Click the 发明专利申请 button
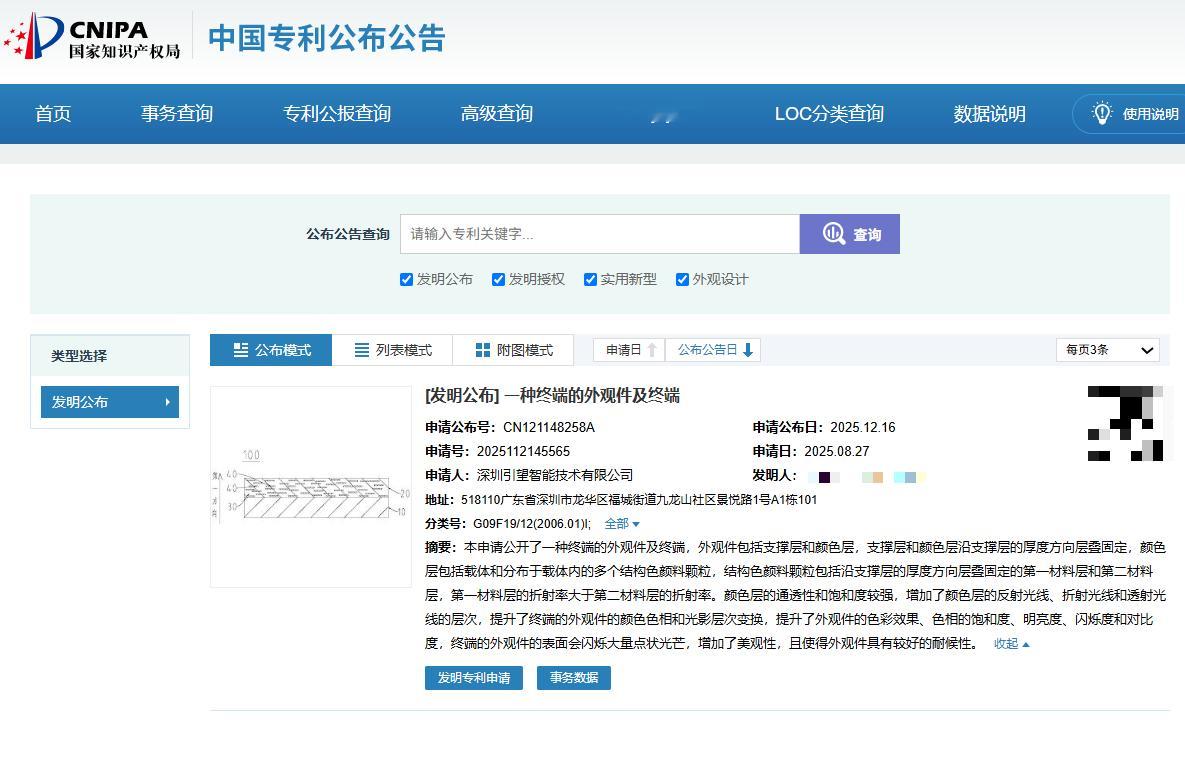Screen dimensions: 1185x762 (x=474, y=678)
